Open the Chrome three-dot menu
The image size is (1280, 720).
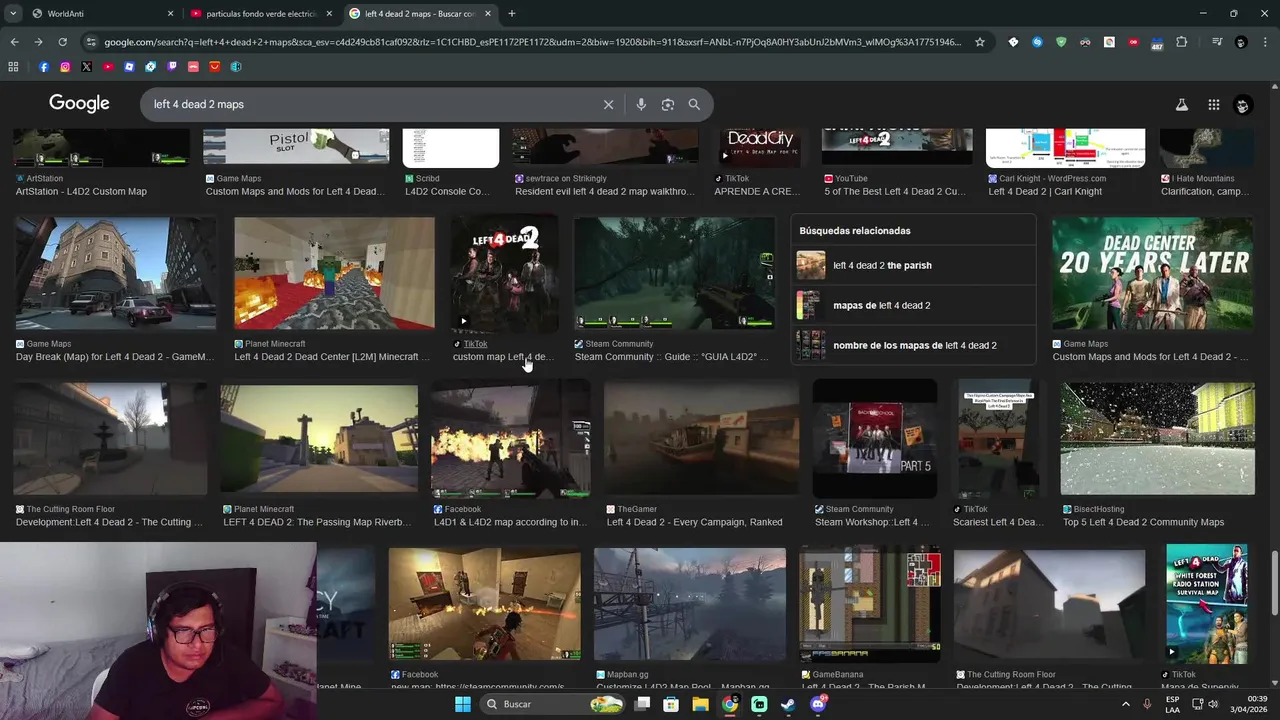[1265, 42]
